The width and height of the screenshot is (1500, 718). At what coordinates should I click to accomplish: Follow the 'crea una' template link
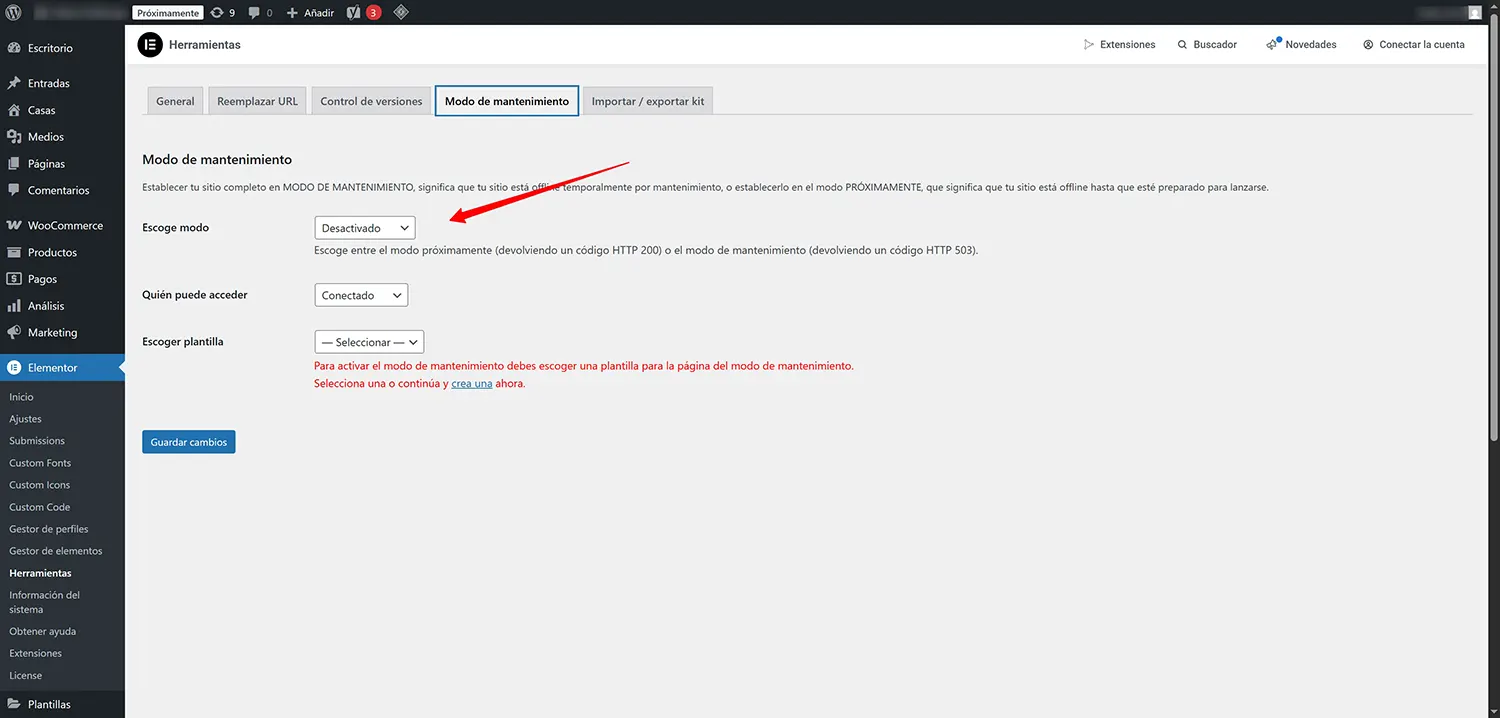pos(471,383)
